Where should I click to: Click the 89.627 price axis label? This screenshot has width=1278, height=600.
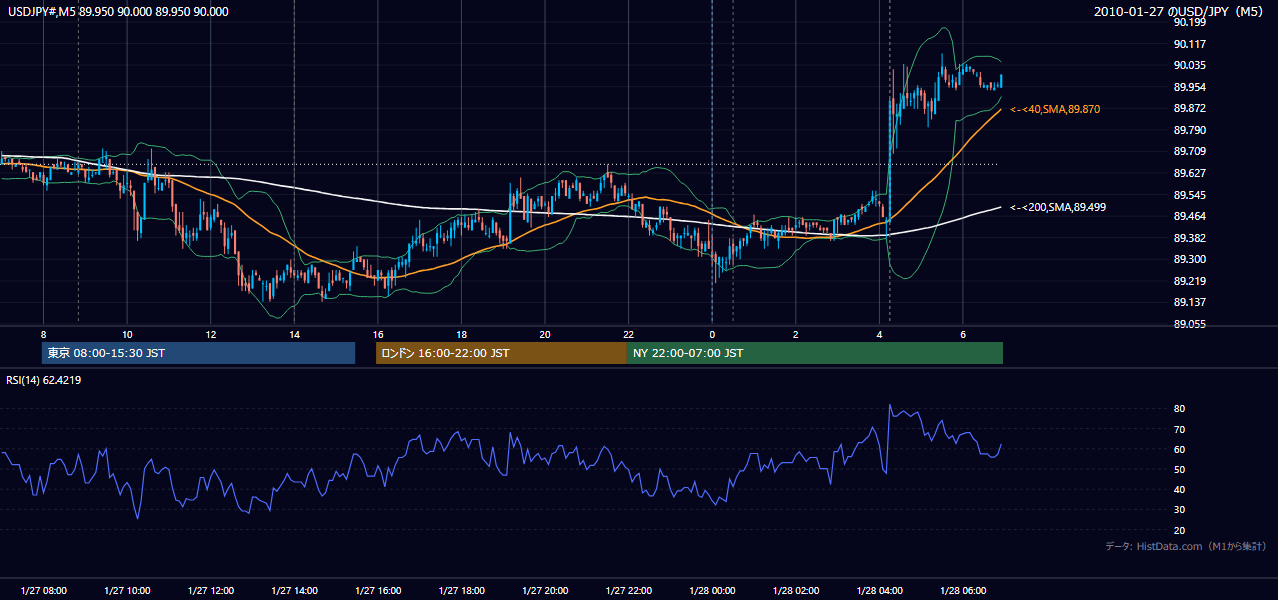tap(1188, 173)
